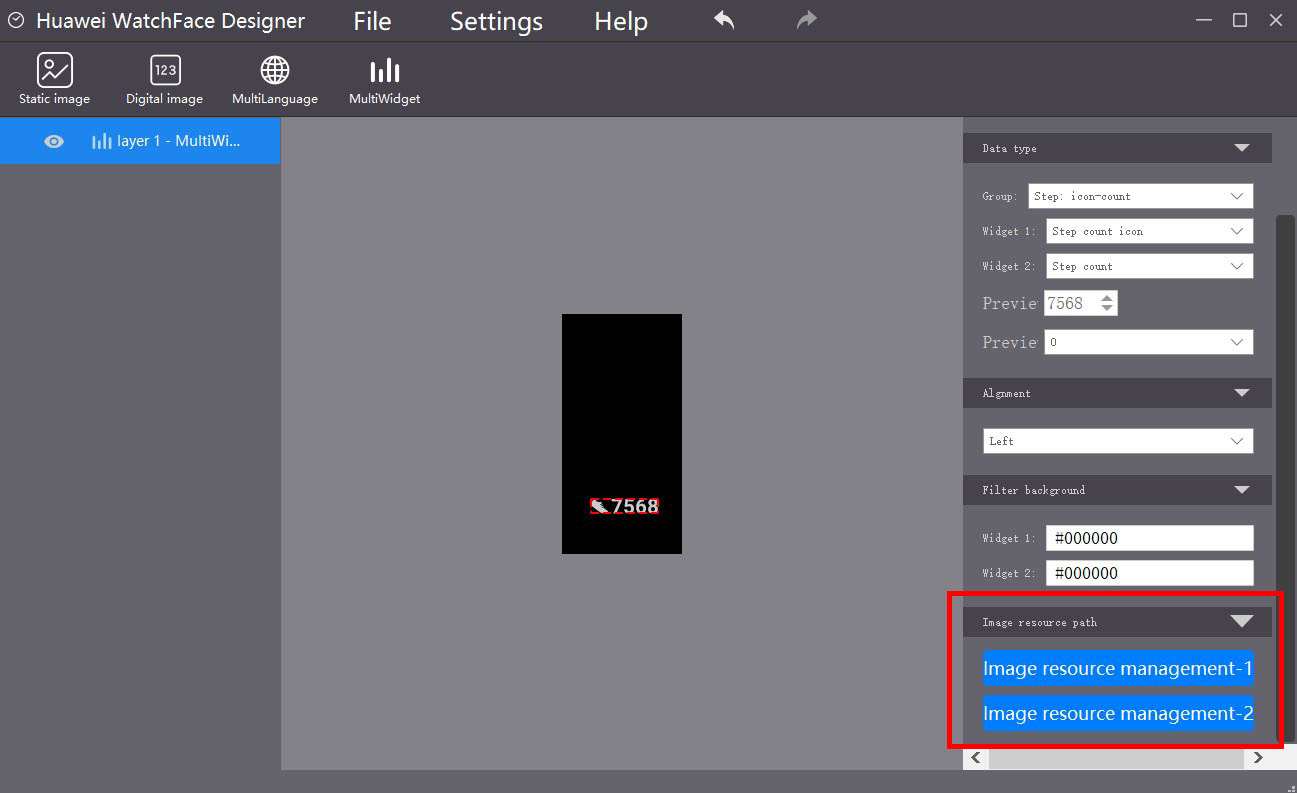The width and height of the screenshot is (1297, 793).
Task: Open Widget 2 Step count dropdown
Action: click(x=1150, y=266)
